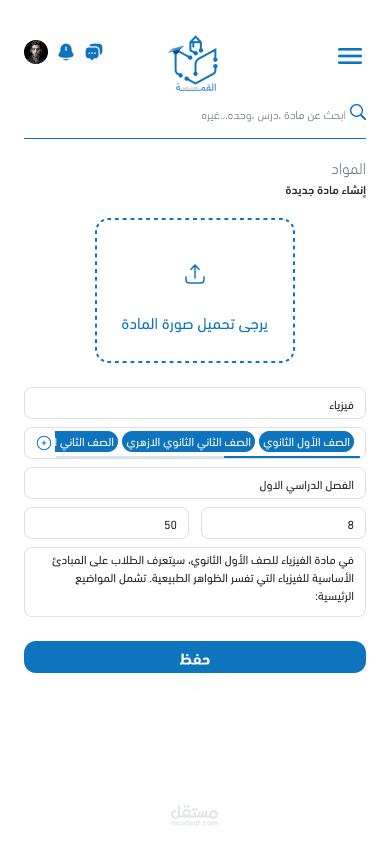Viewport: 390px width, 844px height.
Task: Click the المواد breadcrumb link
Action: (349, 170)
